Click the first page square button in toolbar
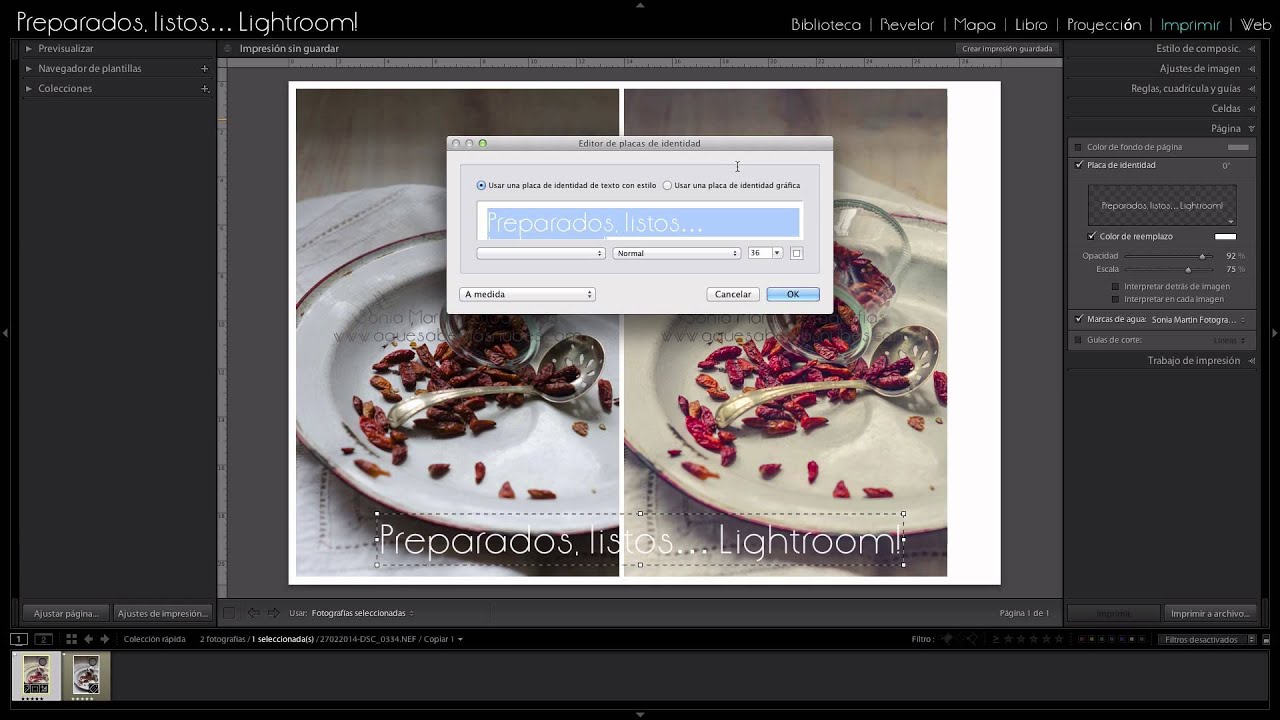 (x=229, y=613)
